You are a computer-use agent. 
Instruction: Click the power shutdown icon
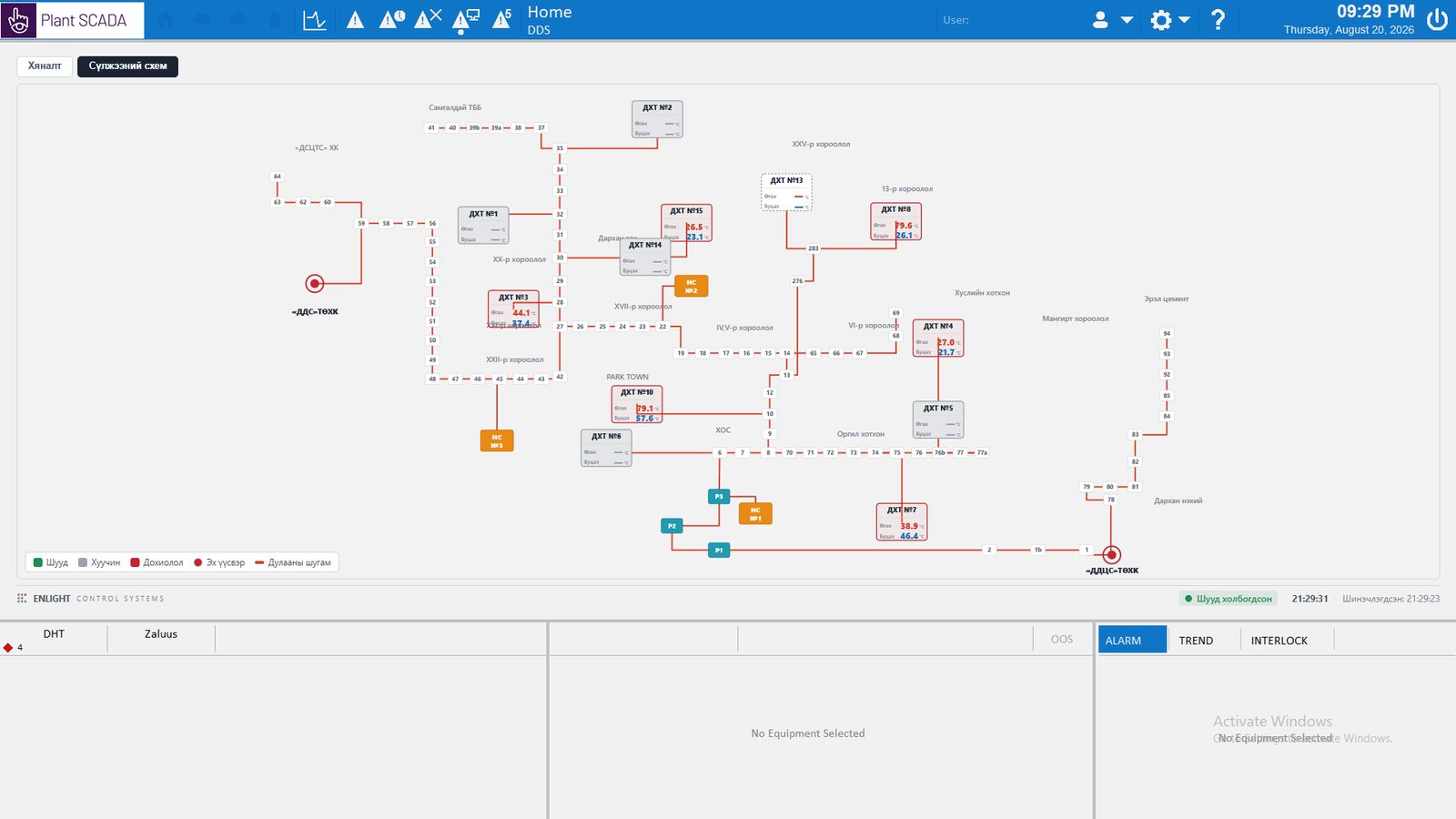click(x=1437, y=19)
